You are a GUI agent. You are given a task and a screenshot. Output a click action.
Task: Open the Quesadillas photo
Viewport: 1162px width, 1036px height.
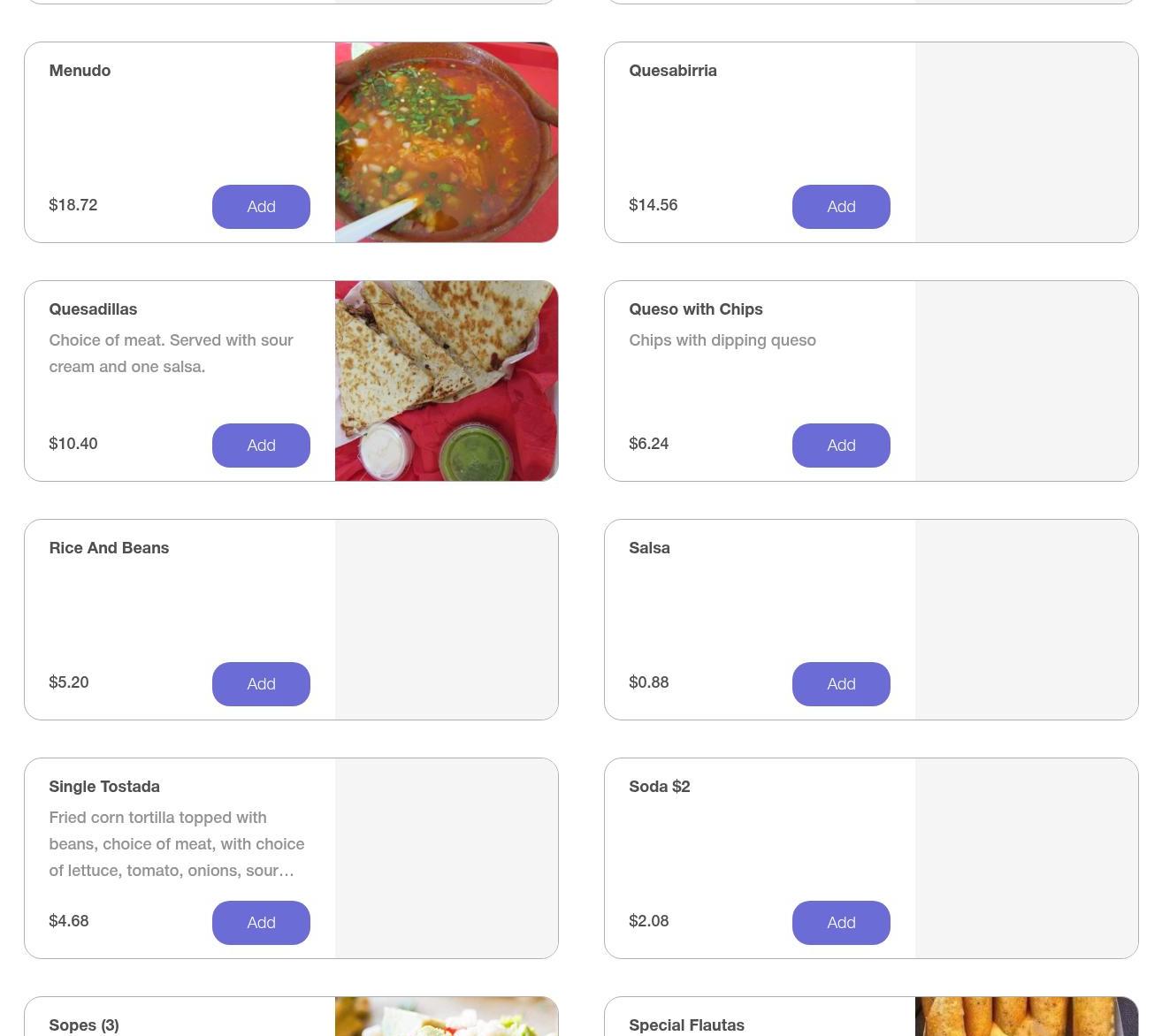coord(447,381)
